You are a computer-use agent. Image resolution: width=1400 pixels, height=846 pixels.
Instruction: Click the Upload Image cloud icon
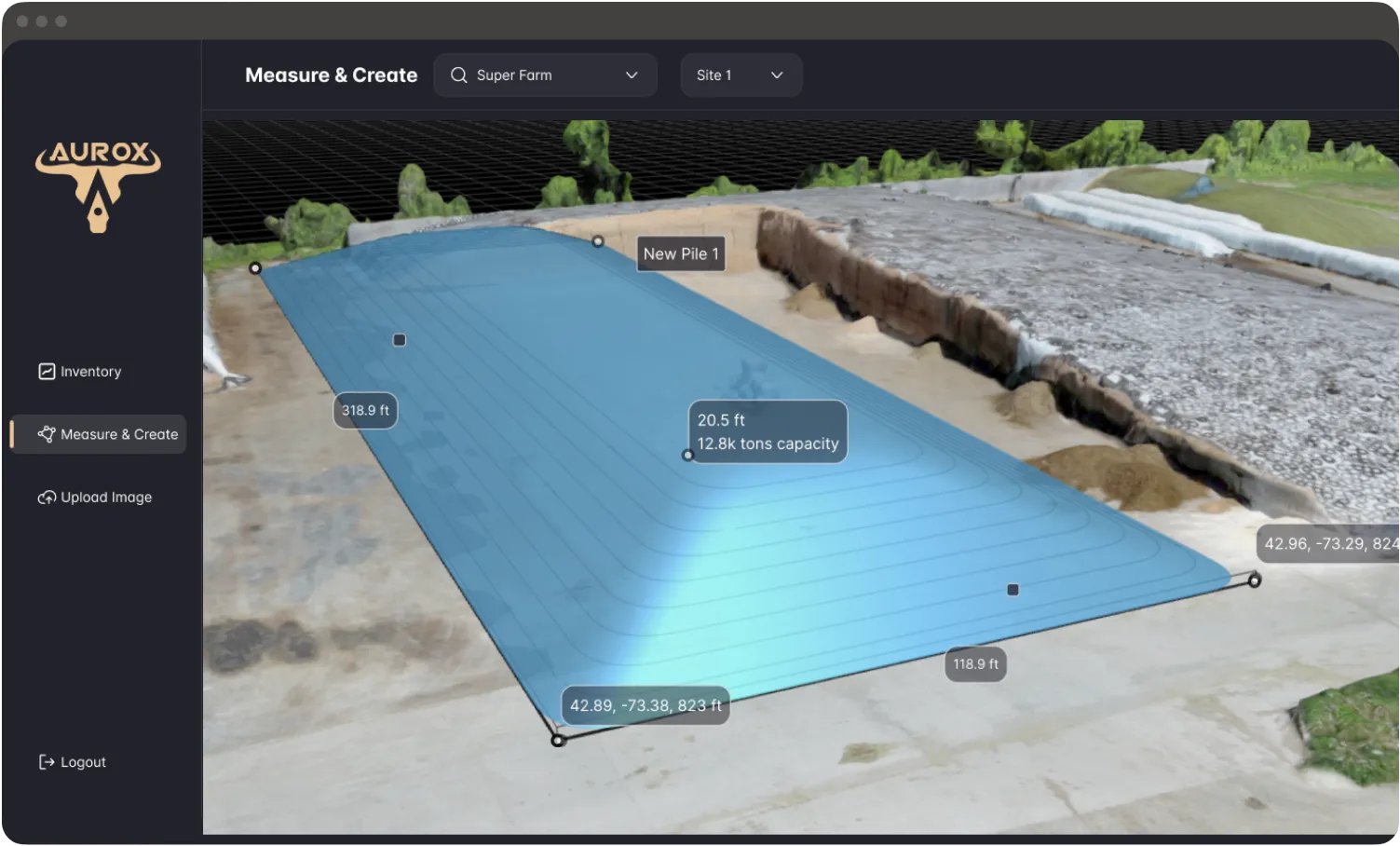(47, 498)
